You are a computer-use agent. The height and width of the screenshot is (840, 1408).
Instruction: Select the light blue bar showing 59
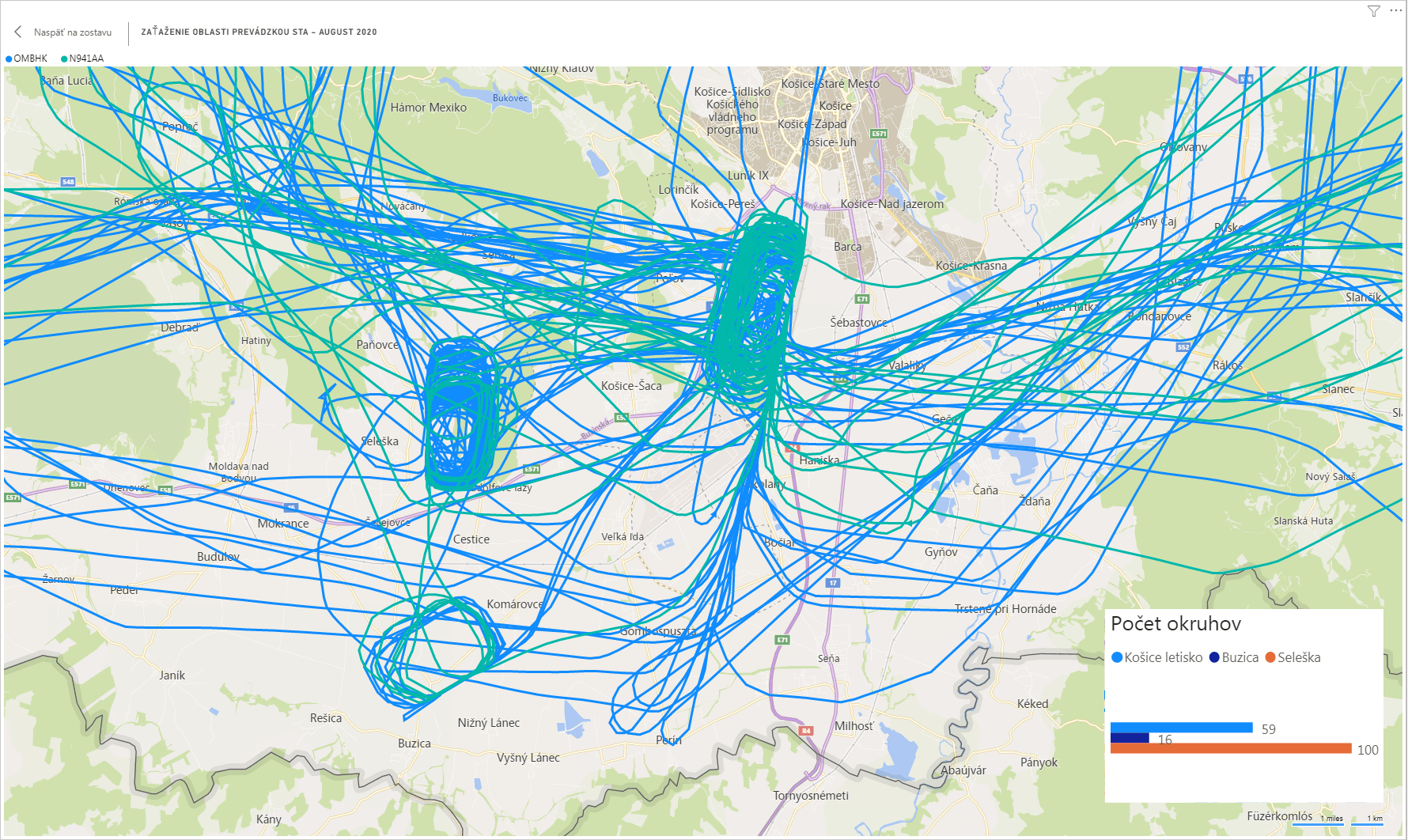point(1181,727)
